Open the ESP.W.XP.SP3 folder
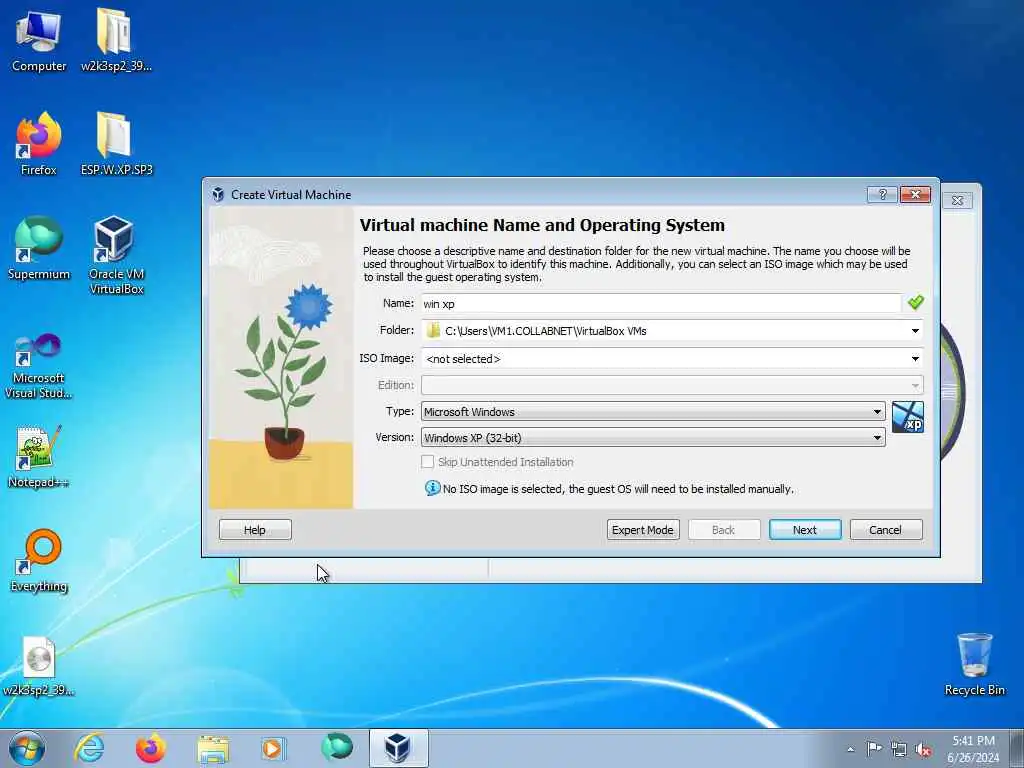This screenshot has height=768, width=1024. point(116,144)
